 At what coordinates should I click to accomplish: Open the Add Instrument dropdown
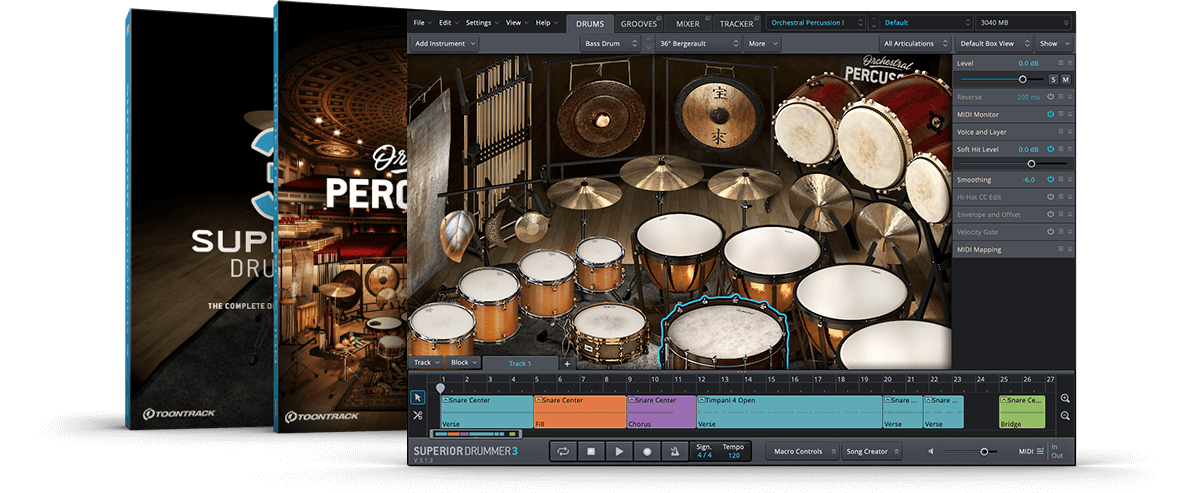445,43
